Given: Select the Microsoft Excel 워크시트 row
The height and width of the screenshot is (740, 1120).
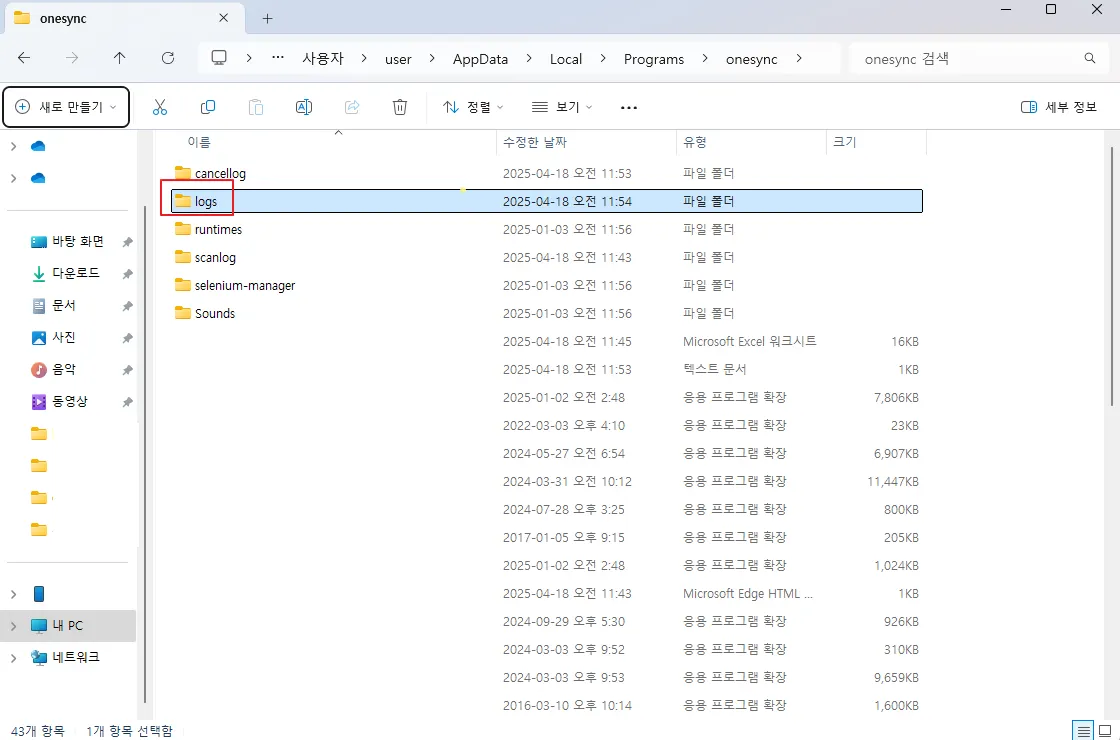Looking at the screenshot, I should 547,341.
